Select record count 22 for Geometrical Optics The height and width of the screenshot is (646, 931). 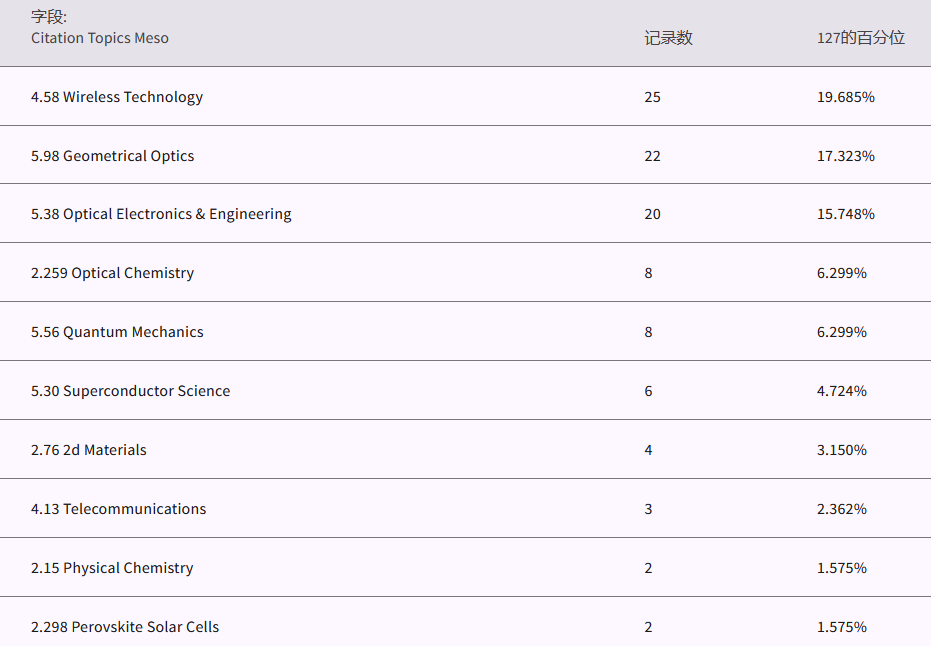pyautogui.click(x=653, y=156)
